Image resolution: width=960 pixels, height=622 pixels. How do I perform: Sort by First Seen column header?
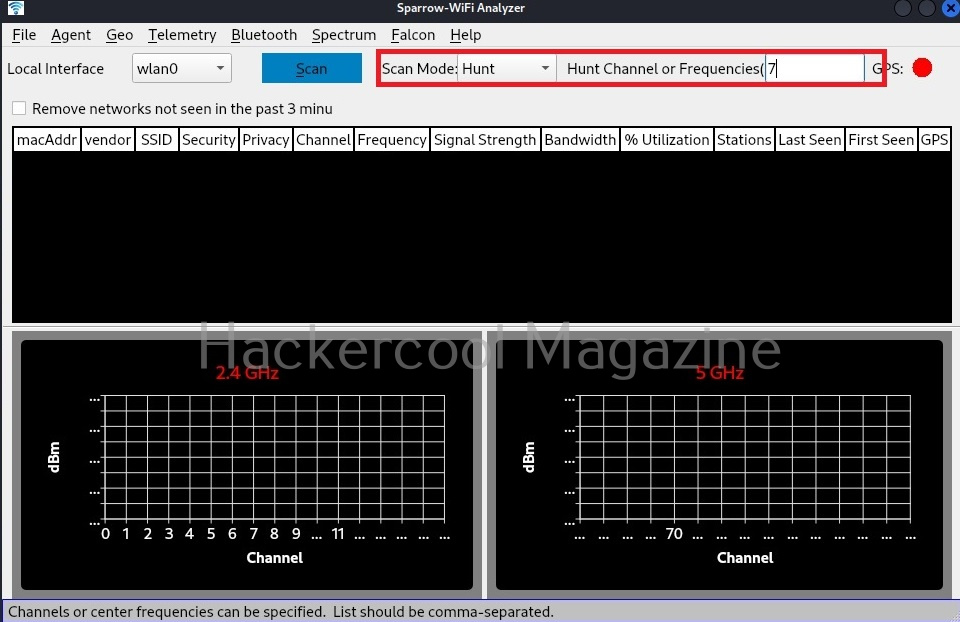point(880,140)
